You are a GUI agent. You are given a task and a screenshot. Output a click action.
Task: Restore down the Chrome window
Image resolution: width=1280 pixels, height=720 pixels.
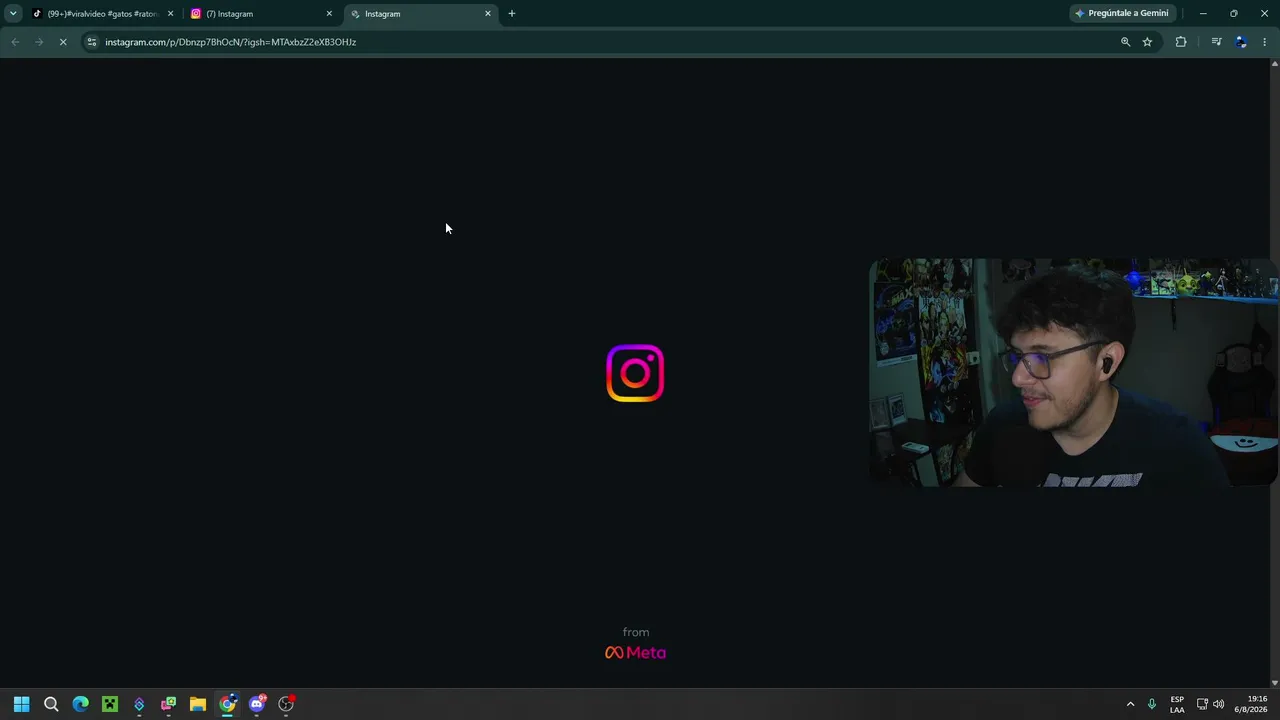coord(1234,13)
